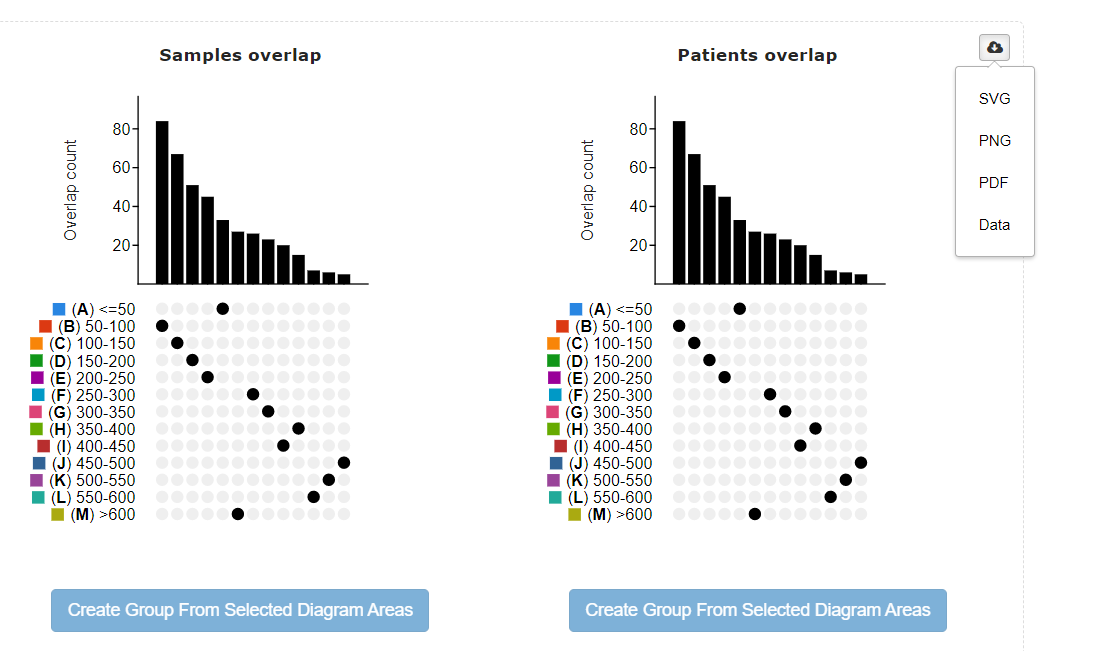The height and width of the screenshot is (651, 1118).
Task: Create group from Samples overlap selected areas
Action: (240, 610)
